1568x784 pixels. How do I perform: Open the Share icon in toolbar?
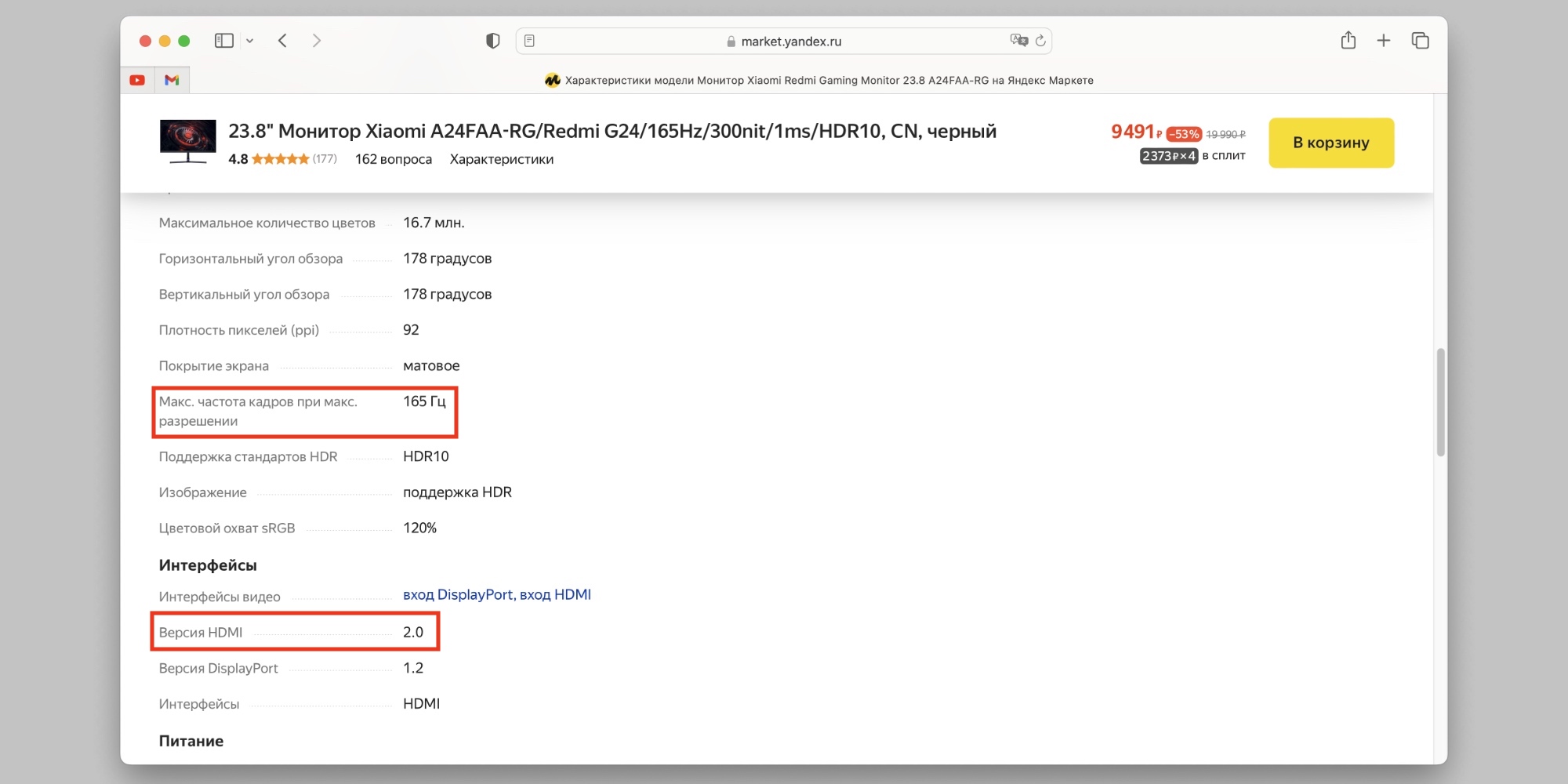1348,40
